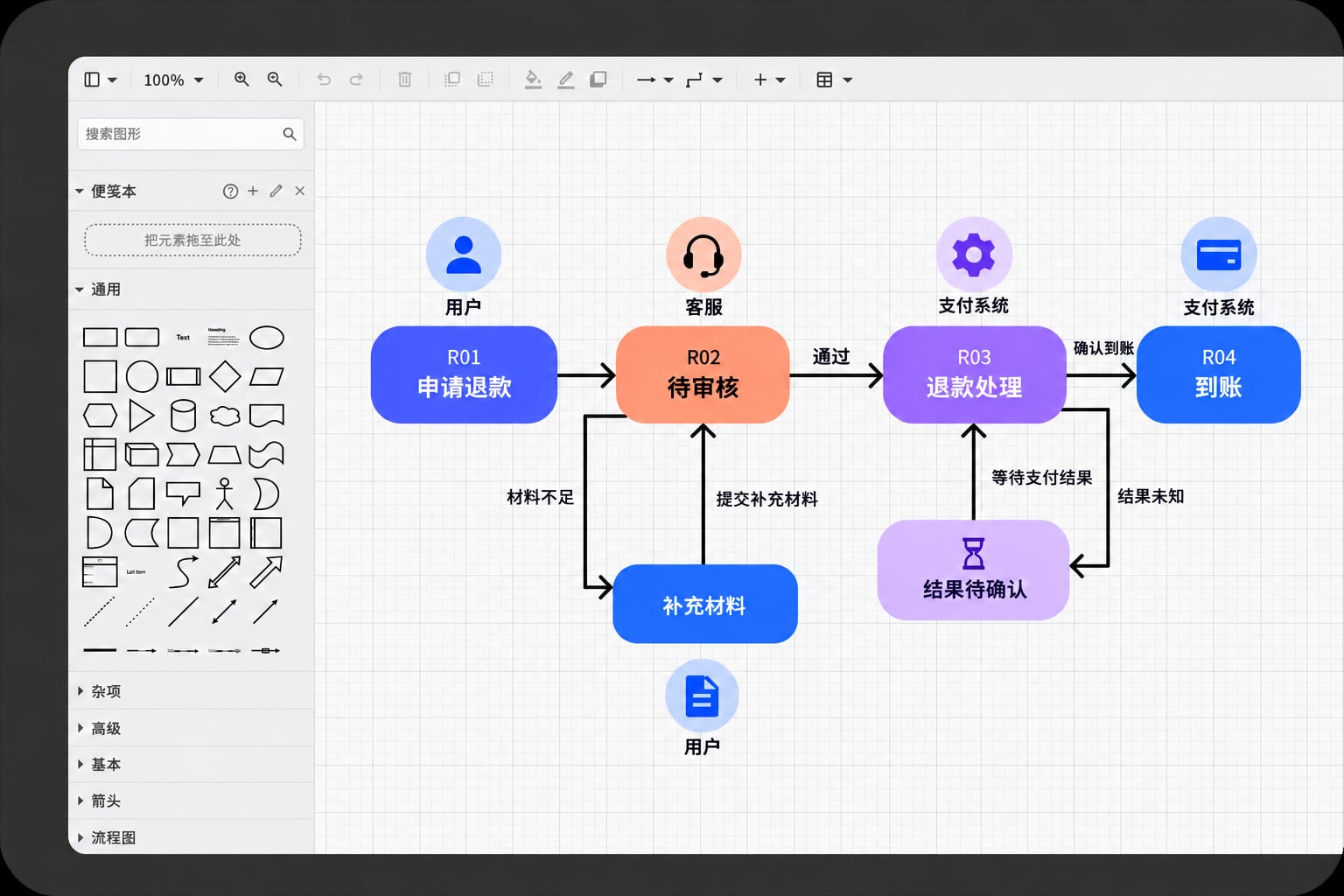
Task: Select the cylinder shape in palette
Action: 183,416
